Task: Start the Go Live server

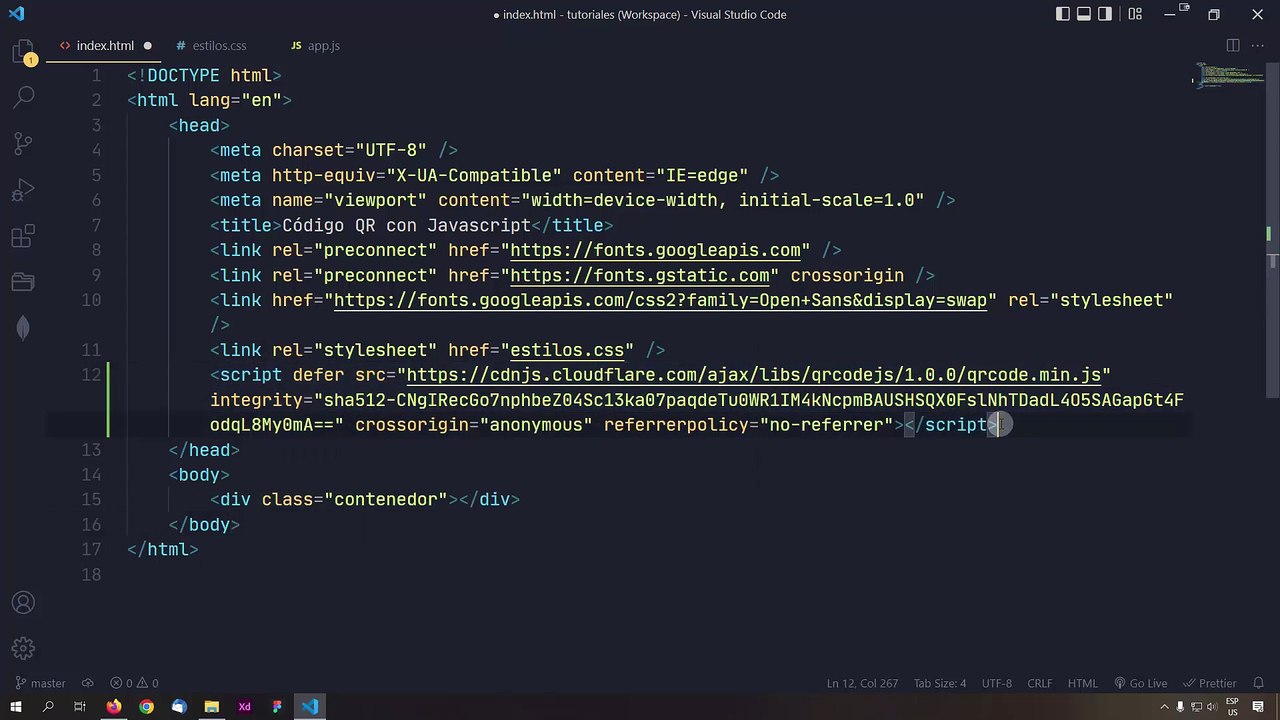Action: (x=1140, y=684)
